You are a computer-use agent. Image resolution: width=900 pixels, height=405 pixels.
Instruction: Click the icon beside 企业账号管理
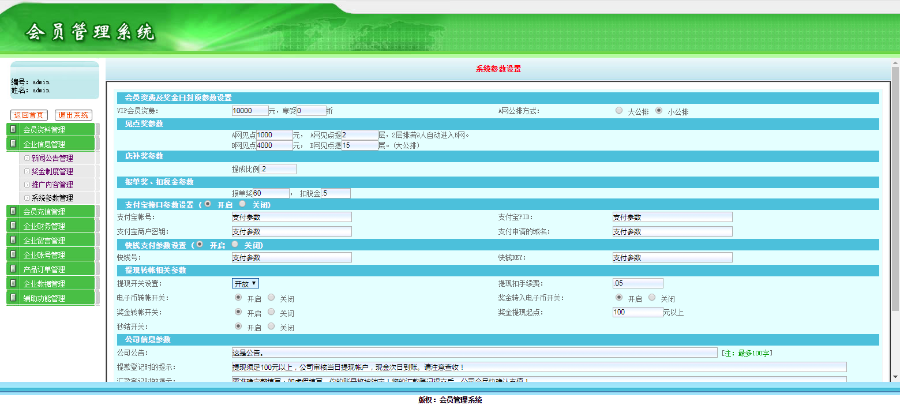point(13,255)
